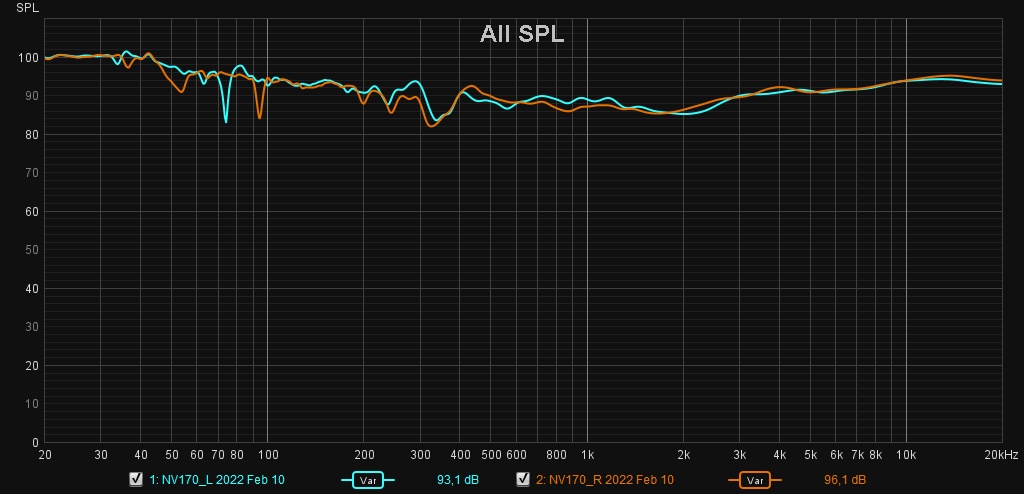The image size is (1024, 494).
Task: Click the 0 dB tick on SPL axis
Action: (x=34, y=441)
